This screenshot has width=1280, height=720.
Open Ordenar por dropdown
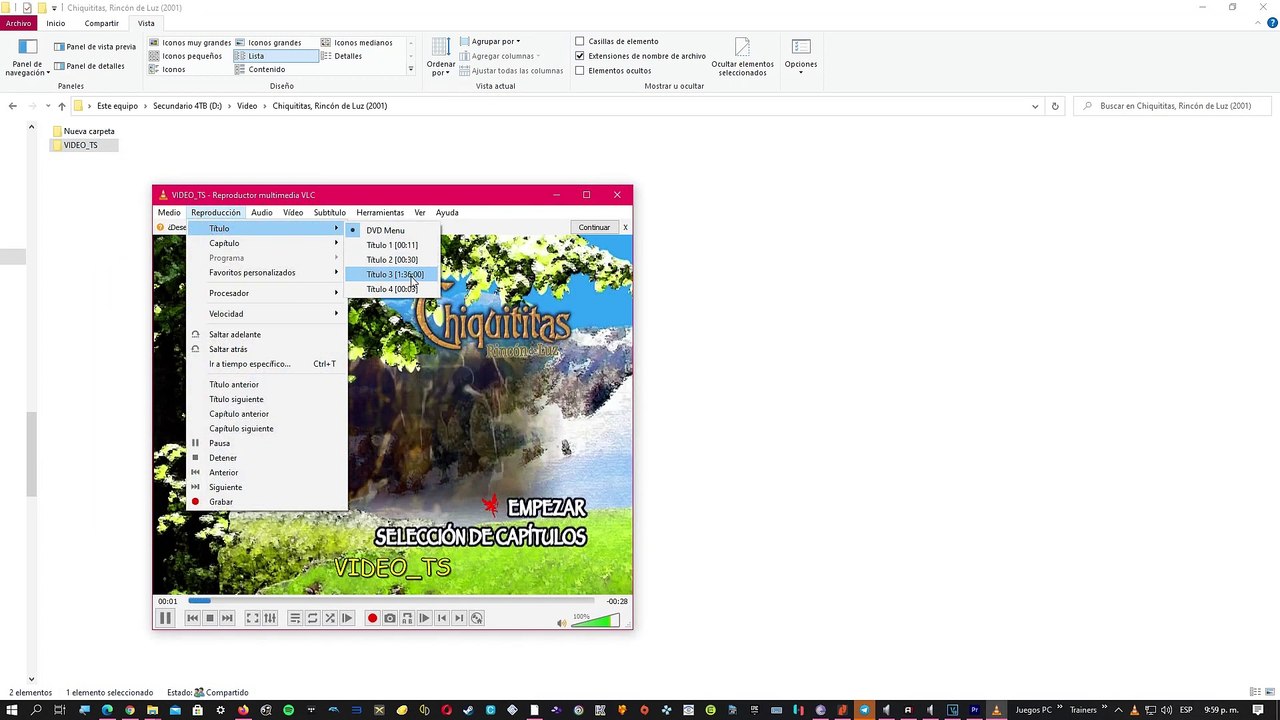point(441,58)
